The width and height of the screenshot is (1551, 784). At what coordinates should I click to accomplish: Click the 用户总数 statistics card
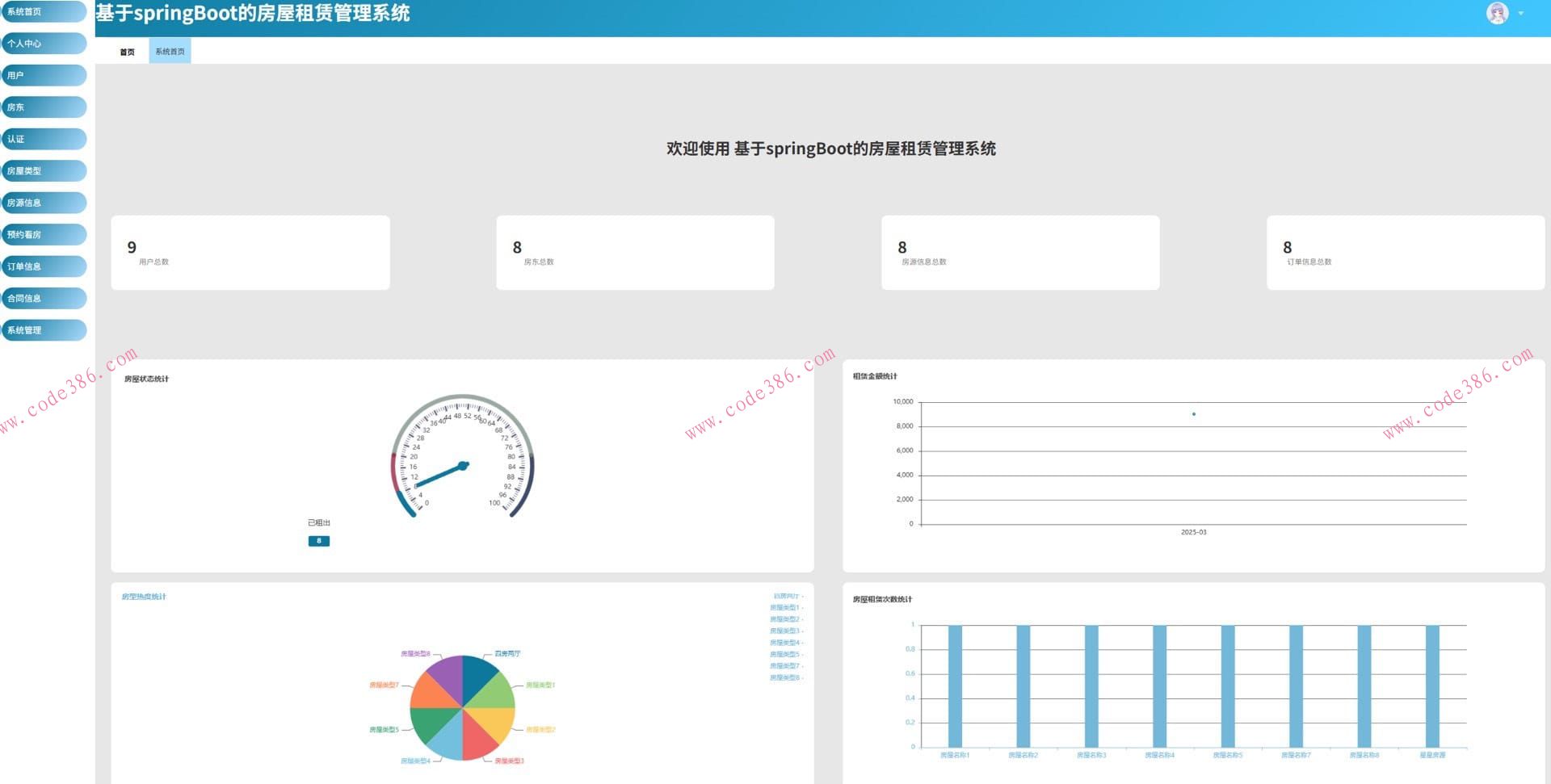click(250, 253)
